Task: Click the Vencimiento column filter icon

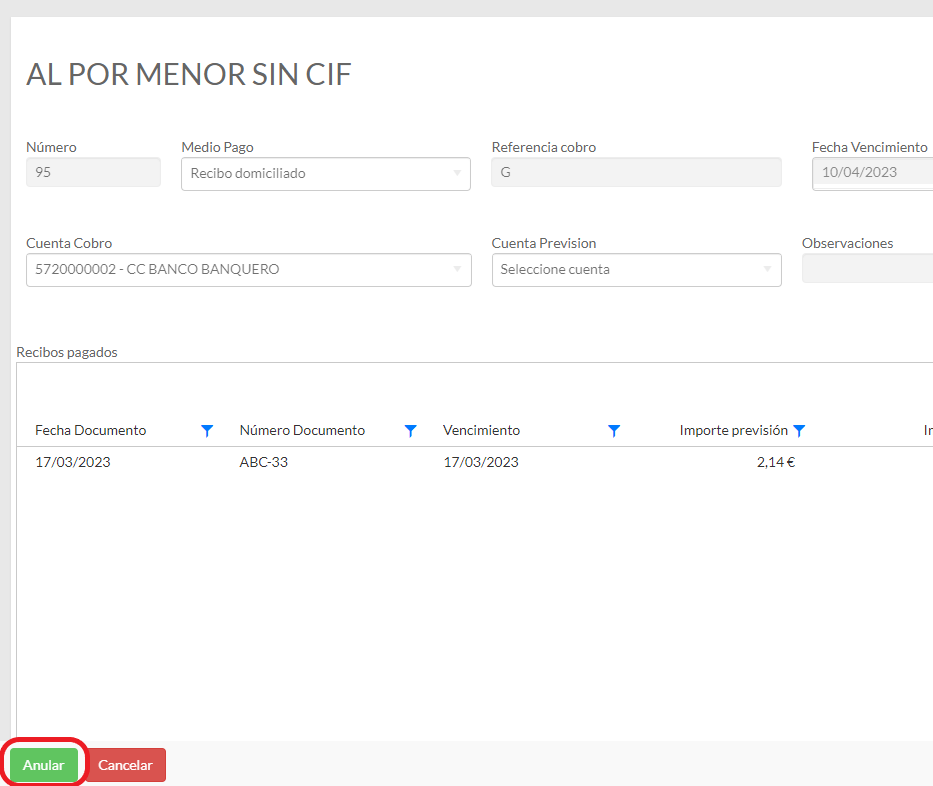Action: click(614, 431)
